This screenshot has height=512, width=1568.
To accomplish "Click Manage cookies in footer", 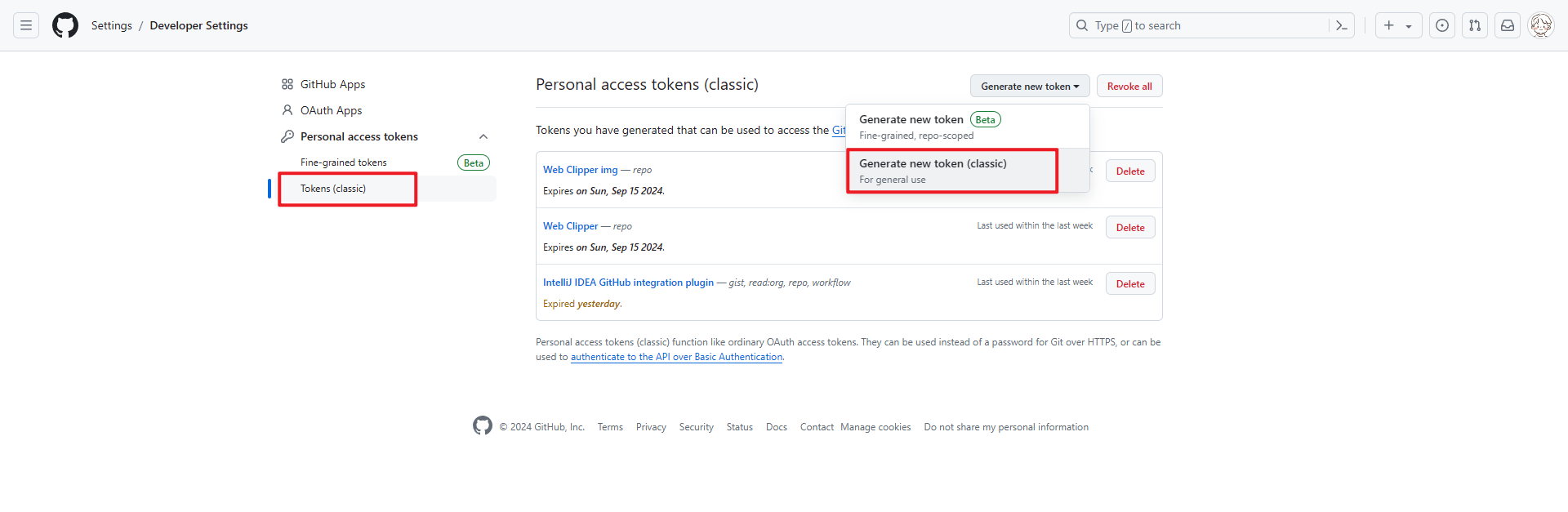I will point(875,427).
